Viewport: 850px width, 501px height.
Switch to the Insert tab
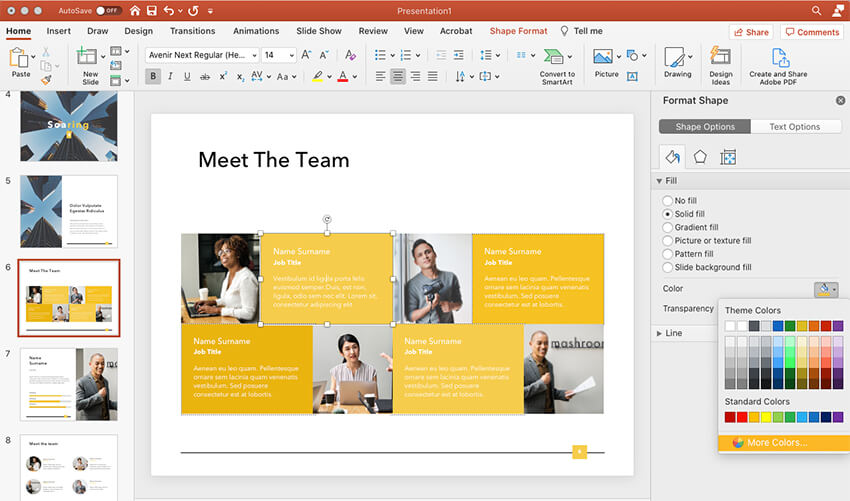(x=59, y=31)
